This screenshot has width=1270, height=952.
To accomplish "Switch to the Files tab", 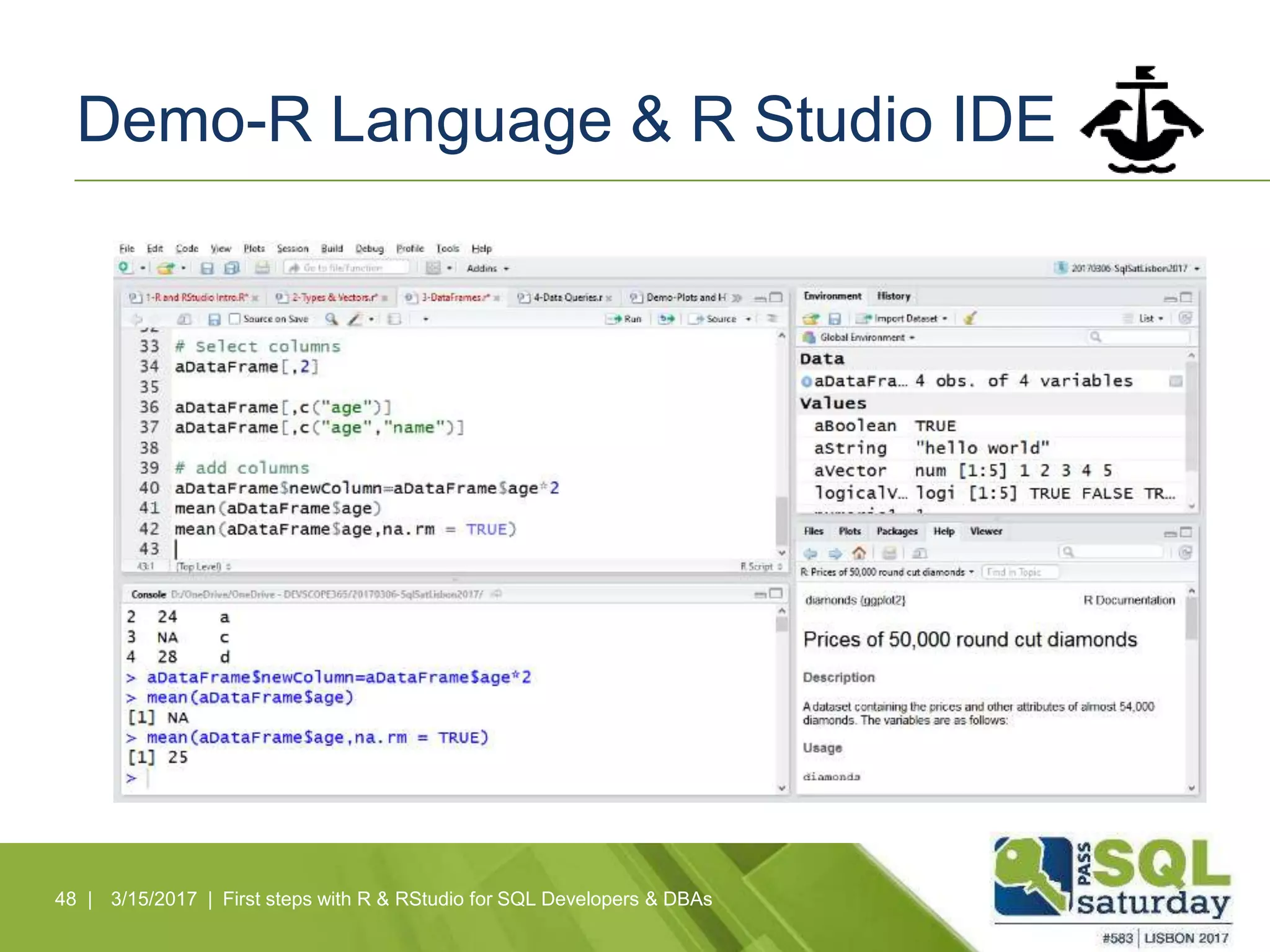I will click(813, 531).
